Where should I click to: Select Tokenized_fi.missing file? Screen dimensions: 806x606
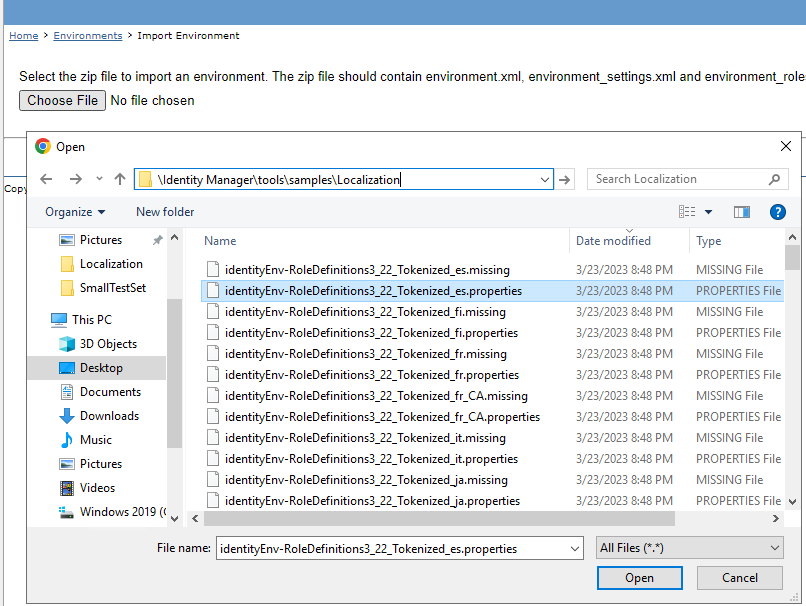[492, 312]
